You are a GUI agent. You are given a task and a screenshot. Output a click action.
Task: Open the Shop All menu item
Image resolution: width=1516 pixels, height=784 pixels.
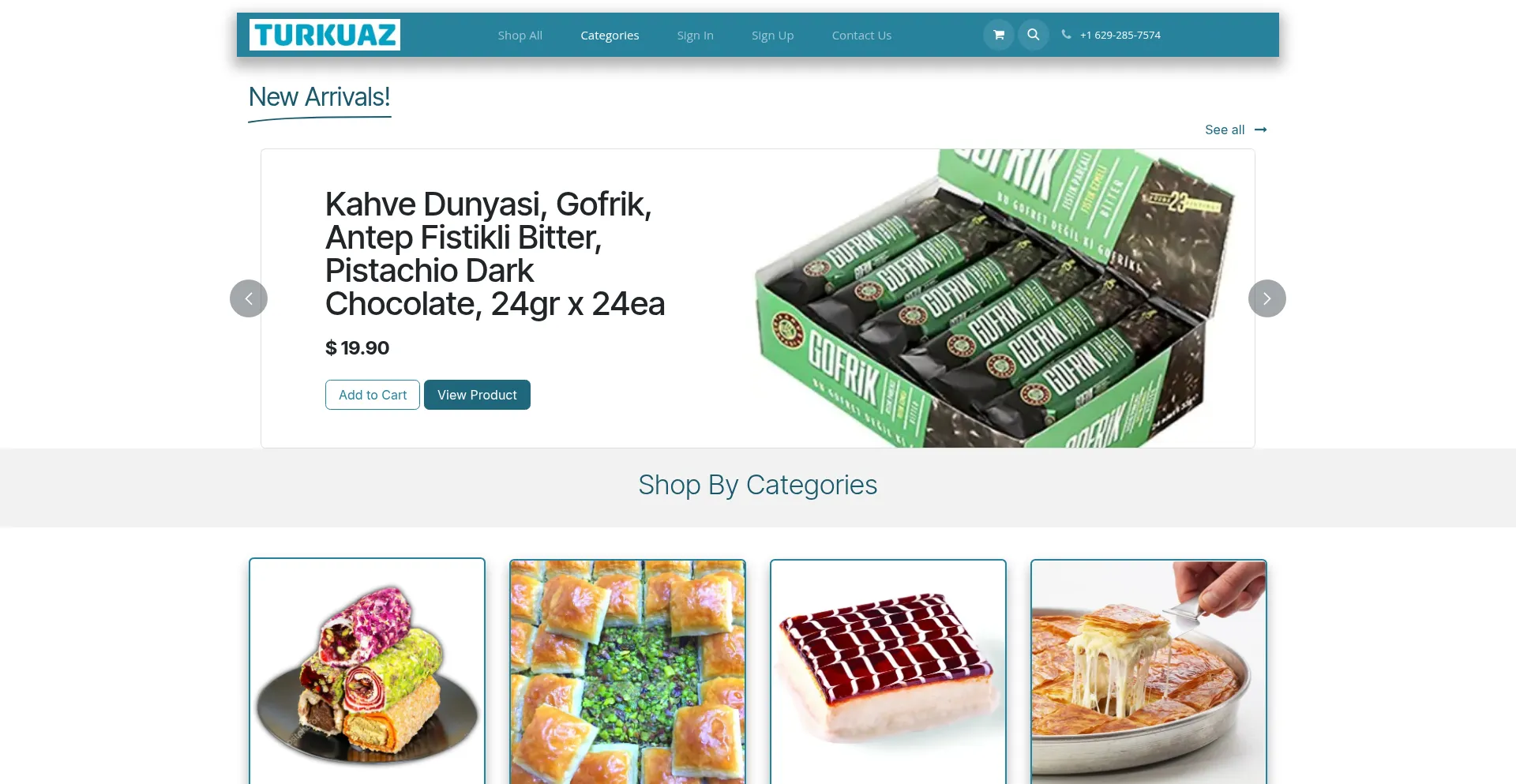tap(520, 36)
